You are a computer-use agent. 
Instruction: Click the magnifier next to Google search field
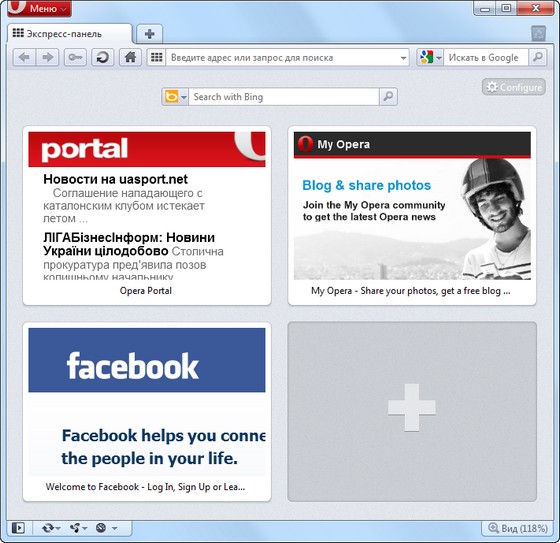pyautogui.click(x=538, y=58)
